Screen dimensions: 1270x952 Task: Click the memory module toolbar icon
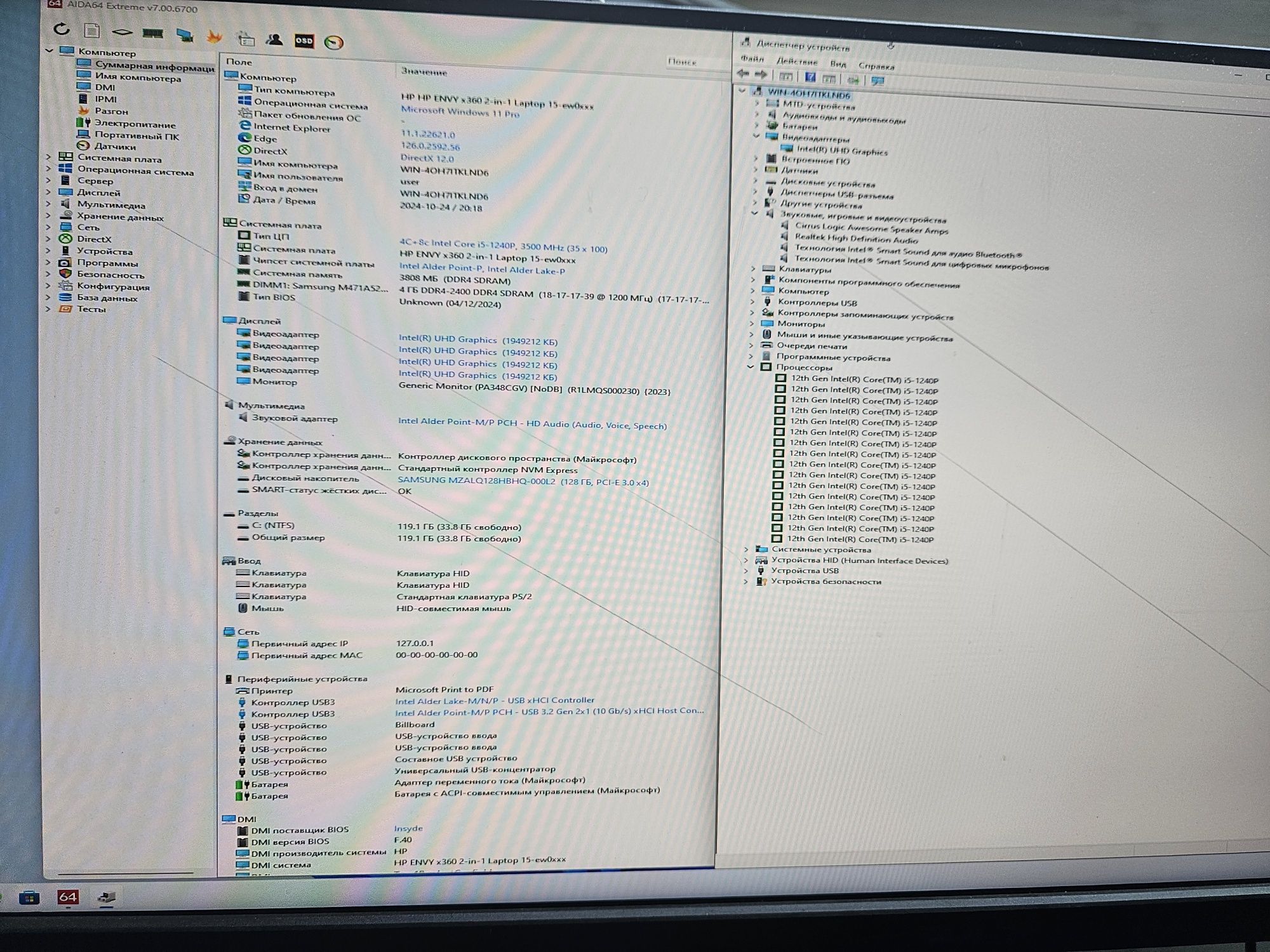point(153,33)
